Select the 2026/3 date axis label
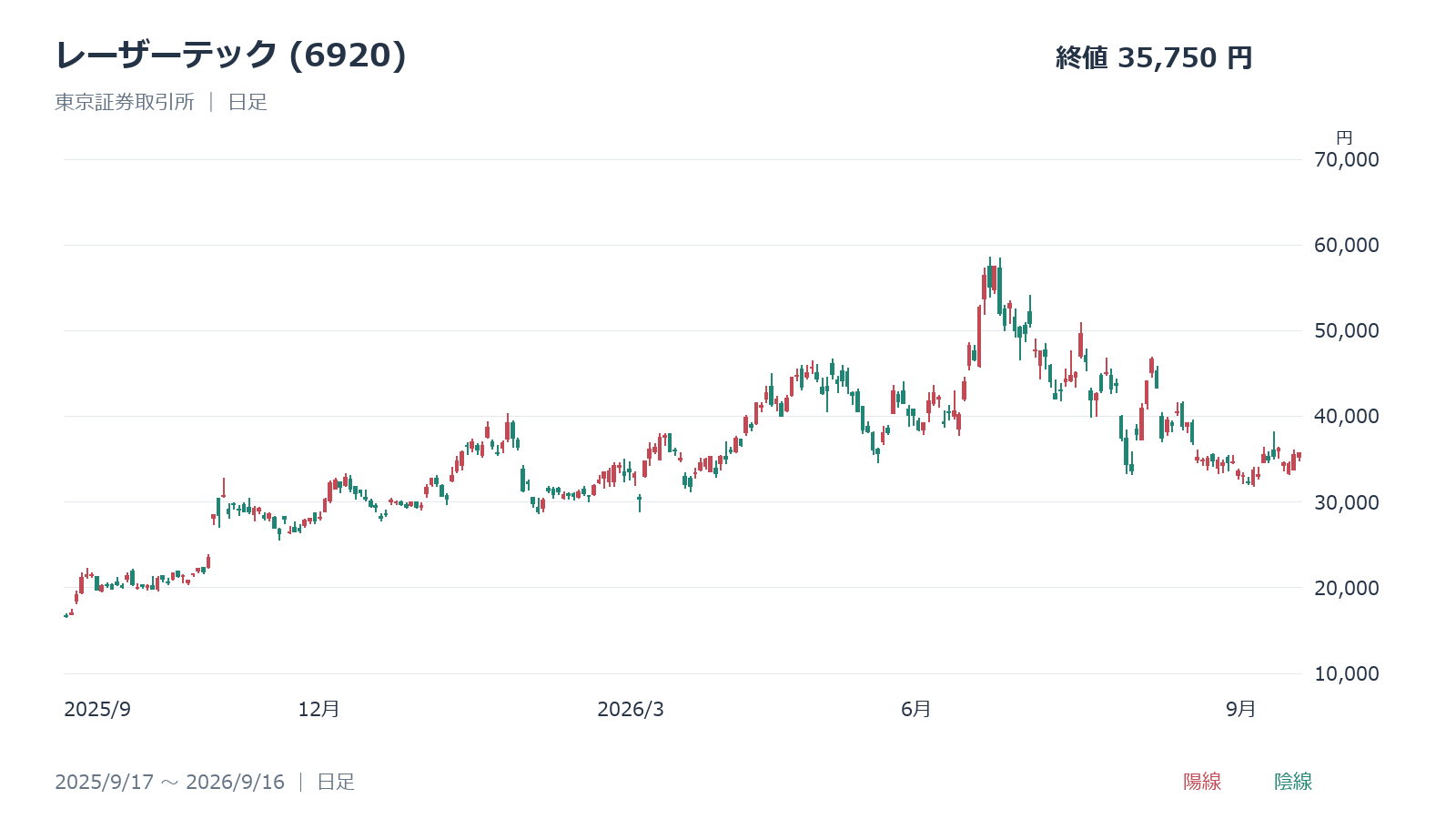The height and width of the screenshot is (819, 1456). point(631,710)
